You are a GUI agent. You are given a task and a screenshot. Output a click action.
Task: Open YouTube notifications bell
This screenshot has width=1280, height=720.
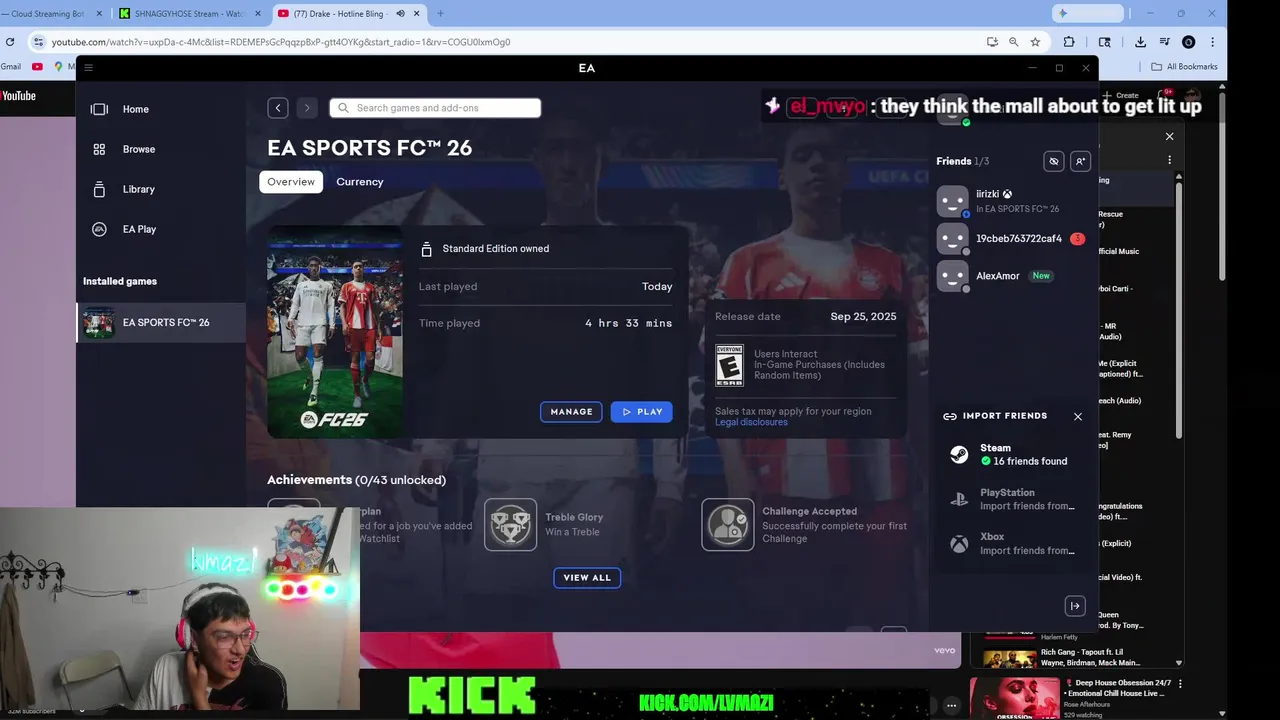(x=1165, y=96)
